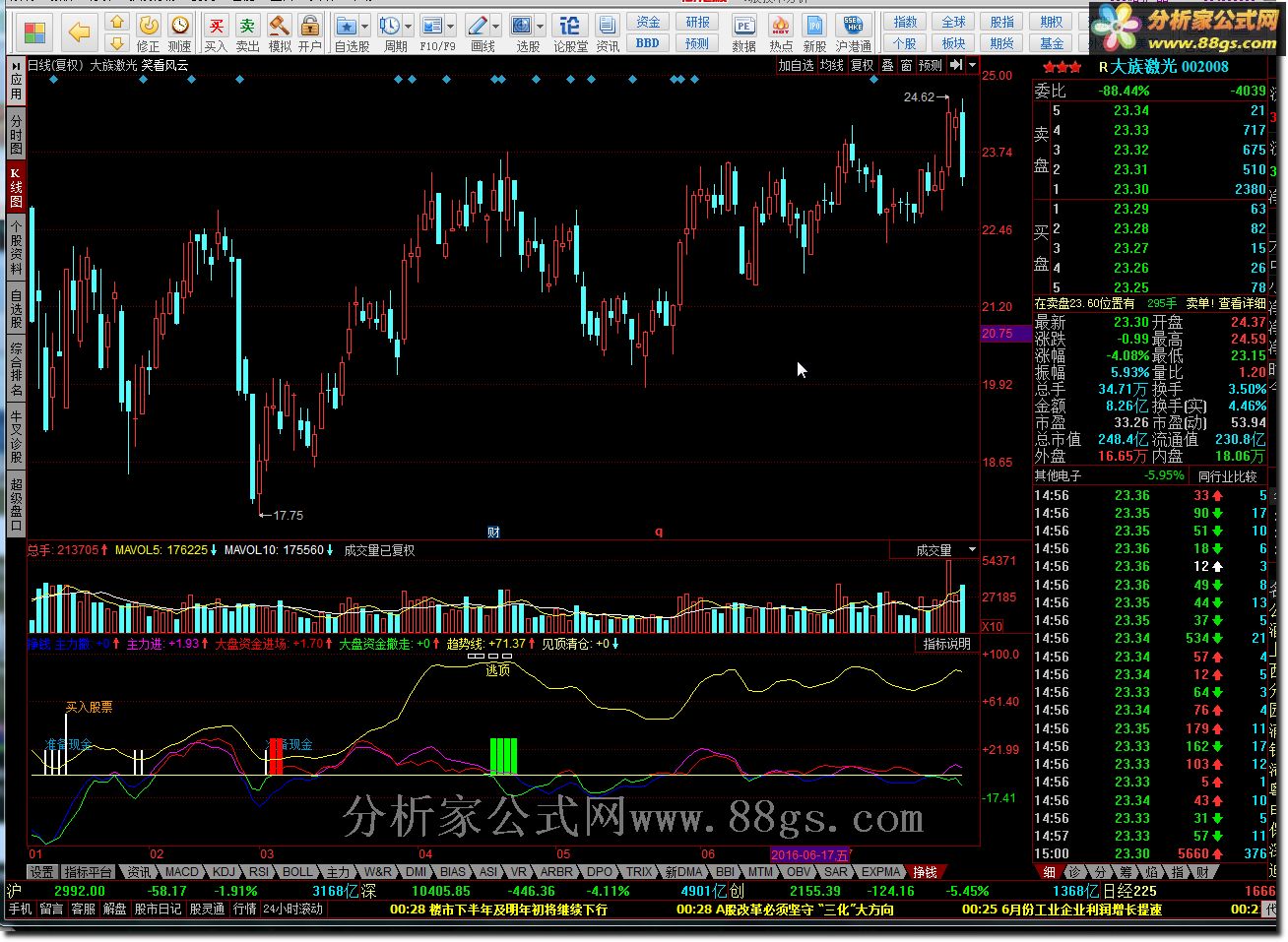
Task: Click the 大族激光 002008 stock title
Action: (x=1170, y=67)
